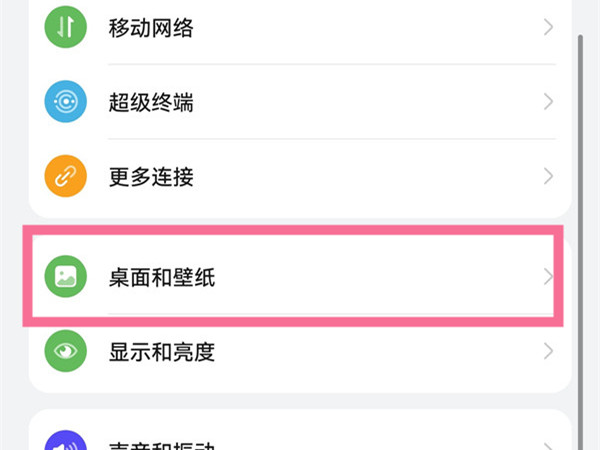Tap the green 桌面和壁纸 picture icon
This screenshot has height=450, width=600.
pos(66,277)
